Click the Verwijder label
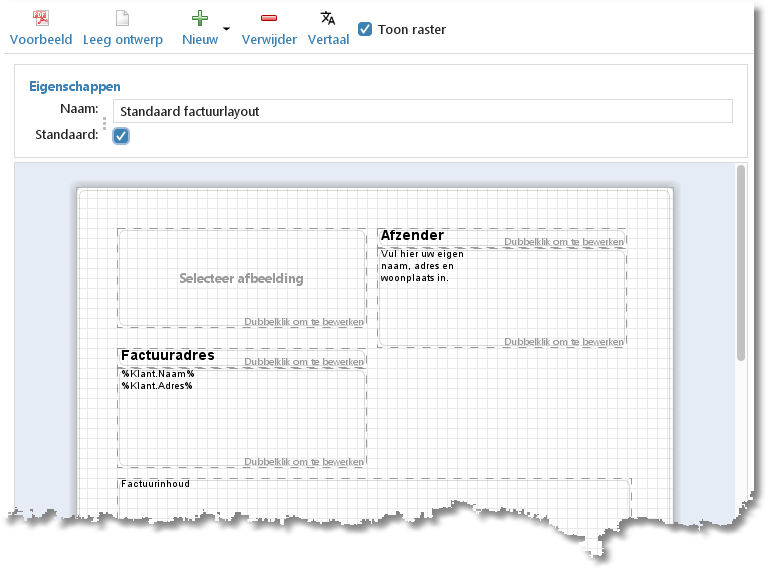 coord(269,40)
